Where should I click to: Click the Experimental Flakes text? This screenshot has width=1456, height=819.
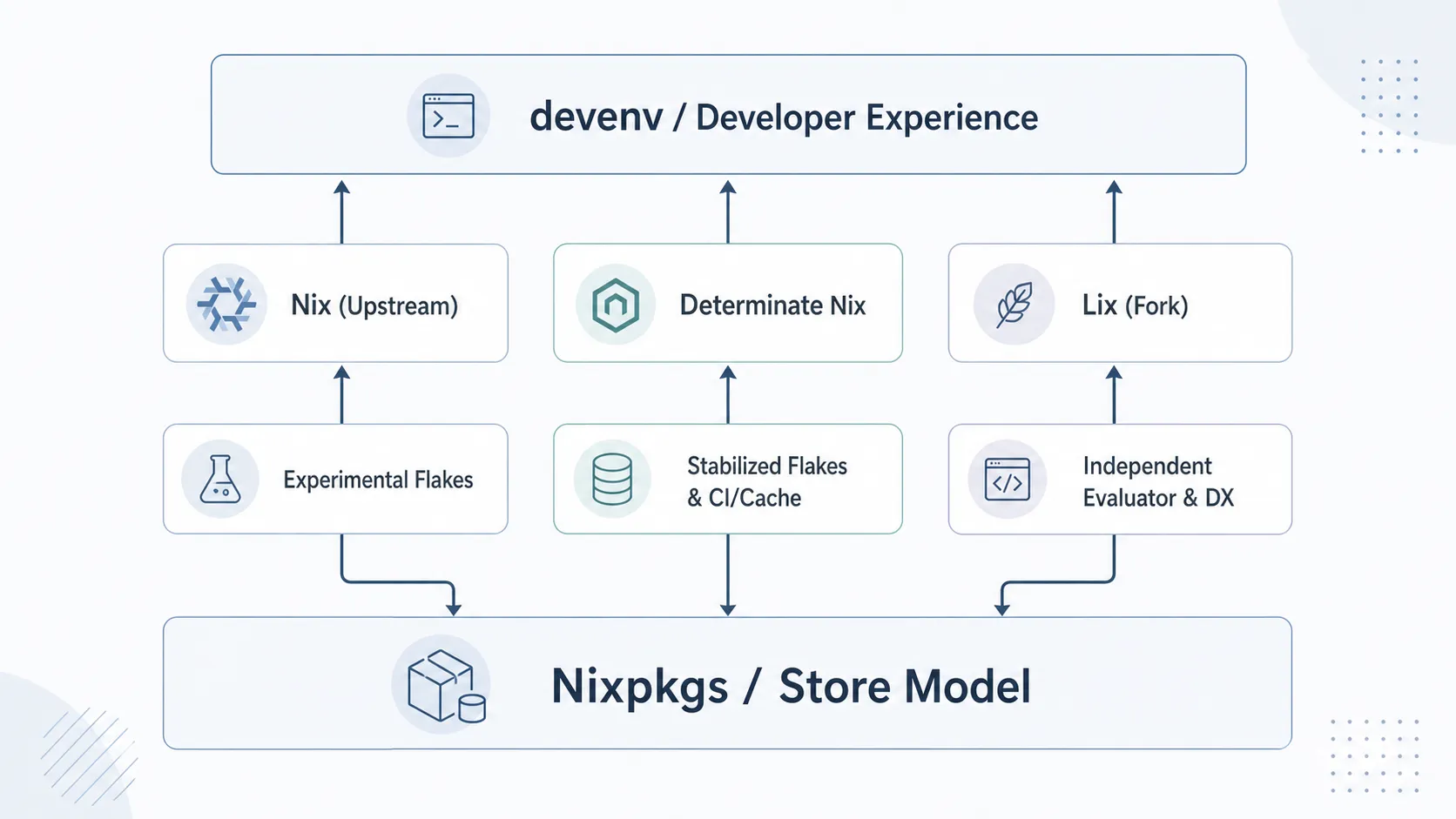pos(378,480)
